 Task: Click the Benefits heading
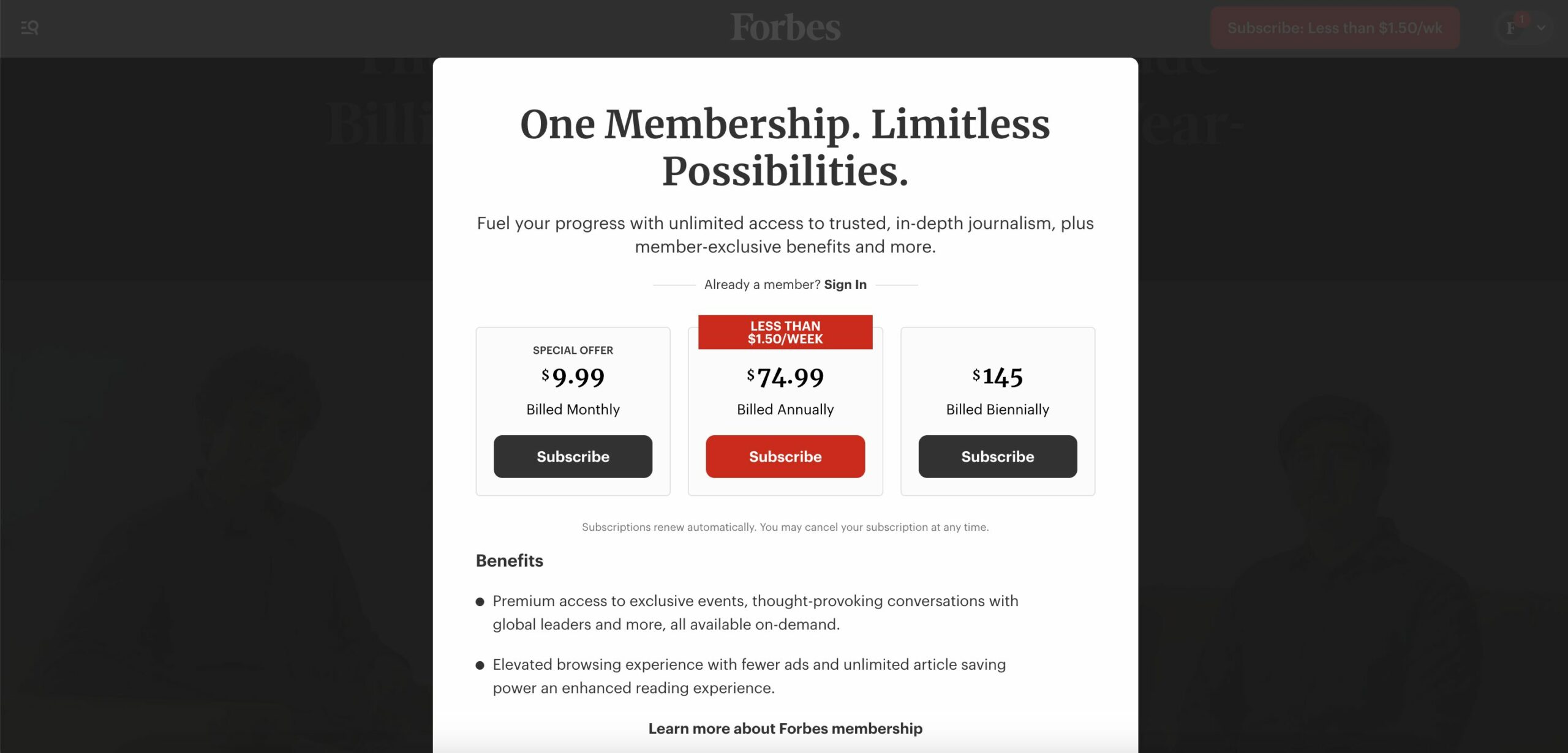click(x=508, y=560)
